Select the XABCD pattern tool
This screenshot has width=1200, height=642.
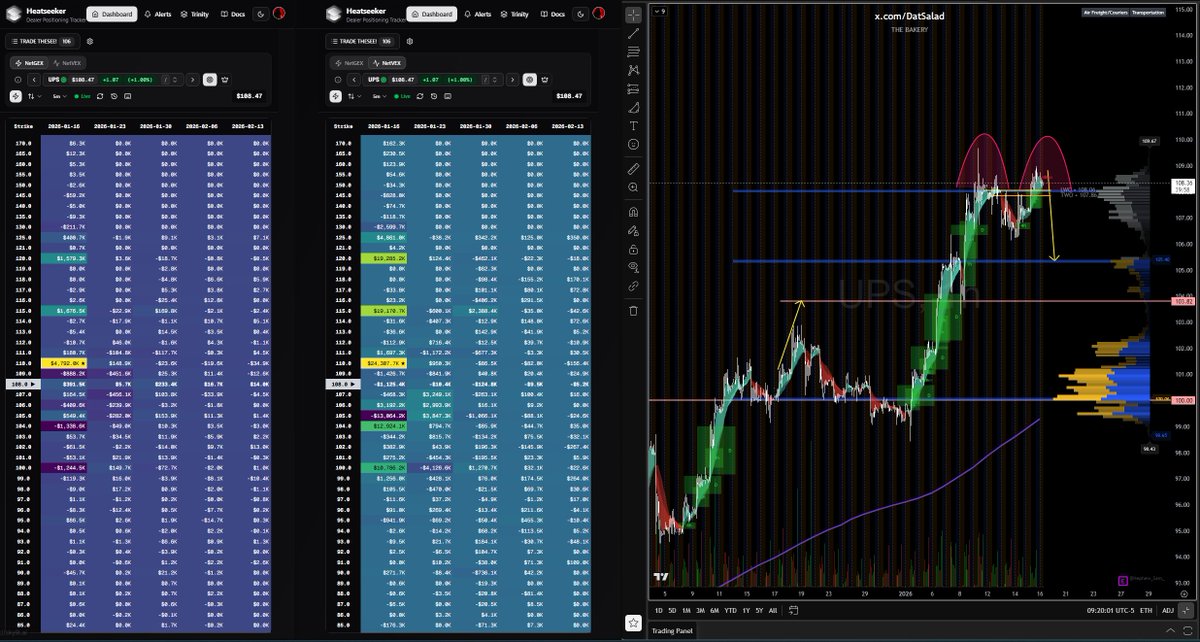click(x=633, y=70)
